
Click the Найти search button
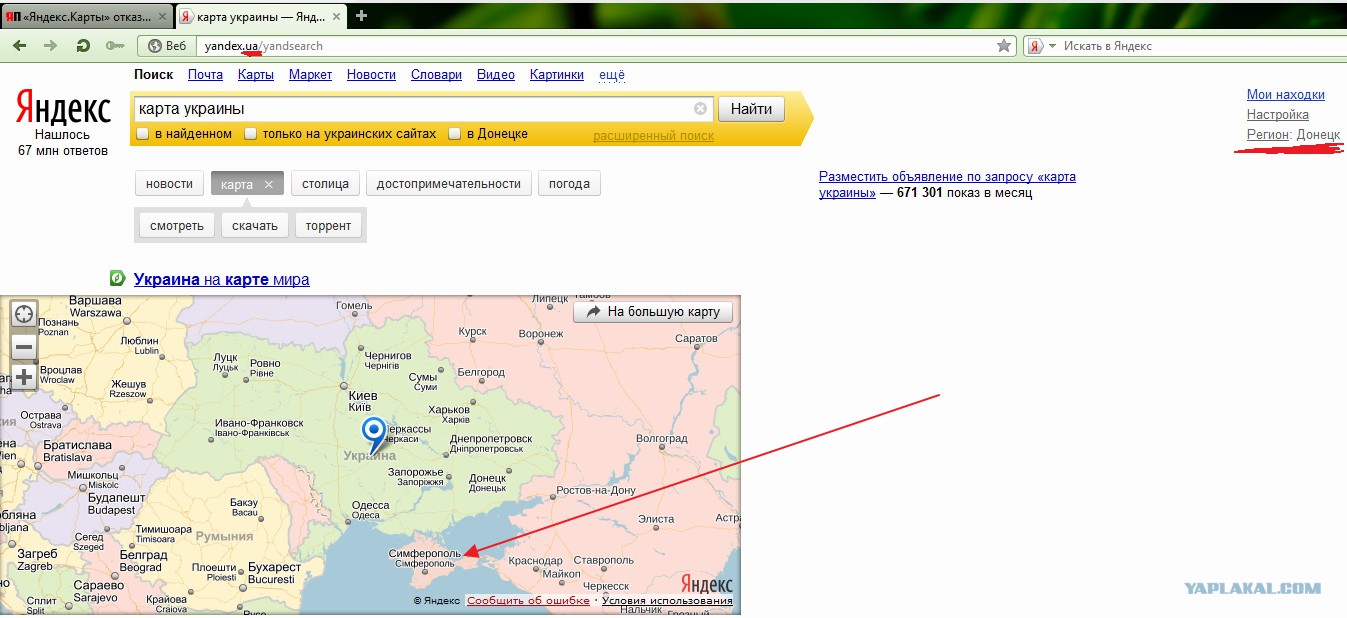[751, 109]
